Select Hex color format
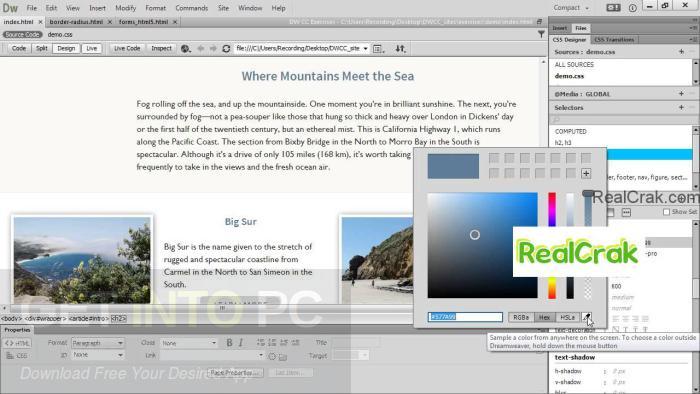 pyautogui.click(x=544, y=317)
